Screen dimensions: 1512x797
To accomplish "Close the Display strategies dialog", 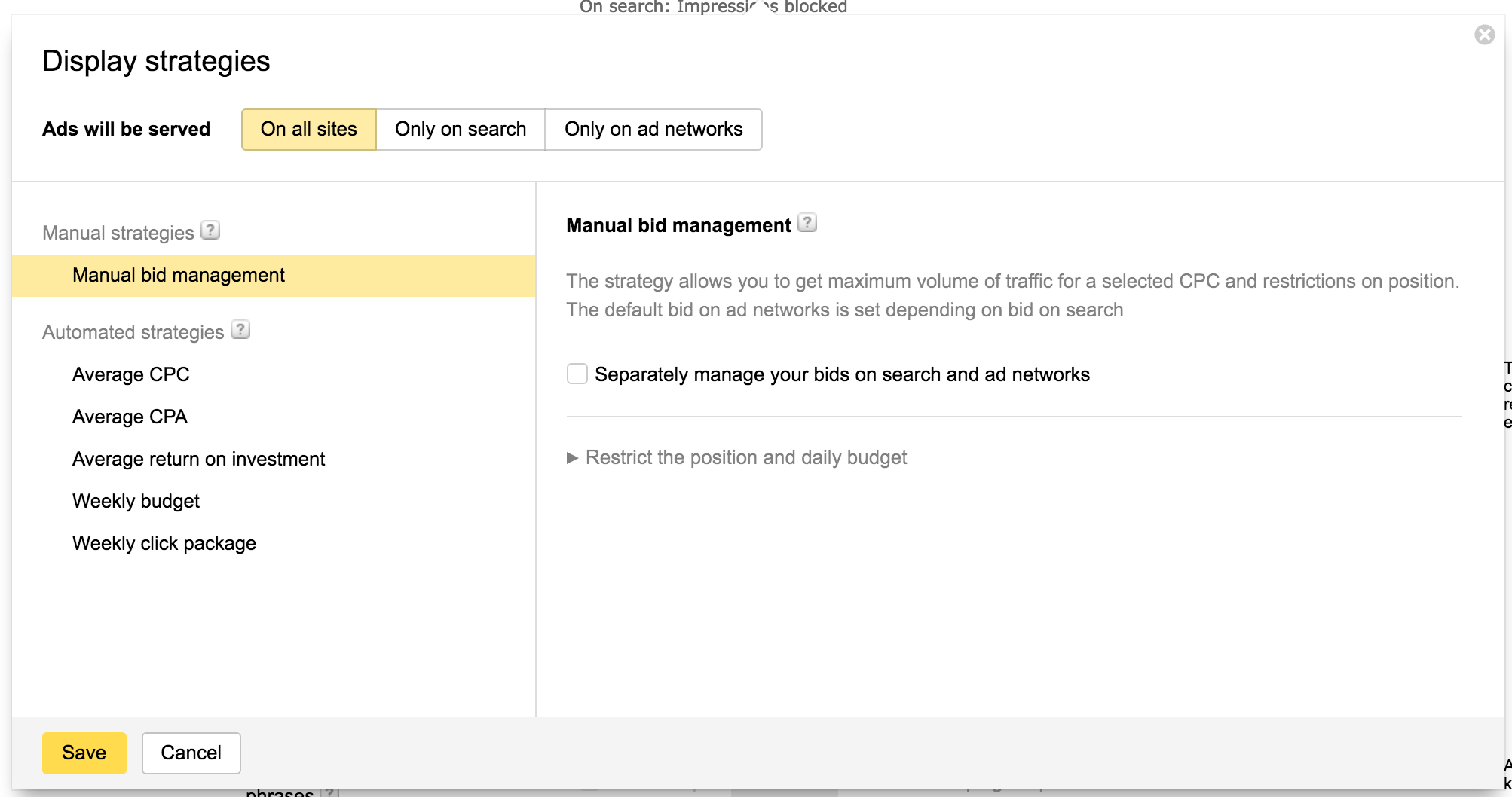I will pos(1484,35).
